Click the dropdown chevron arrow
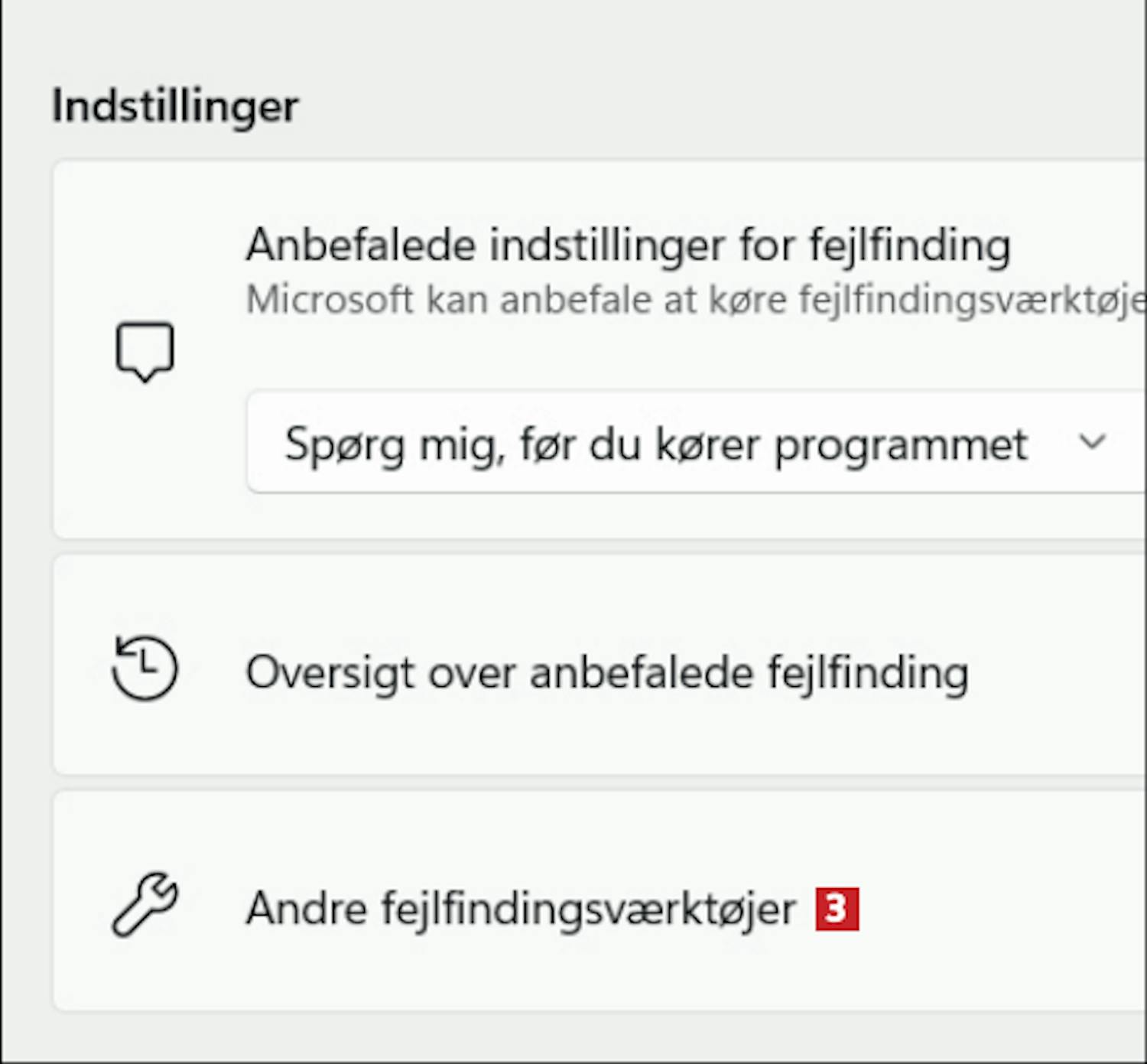 [x=1091, y=442]
